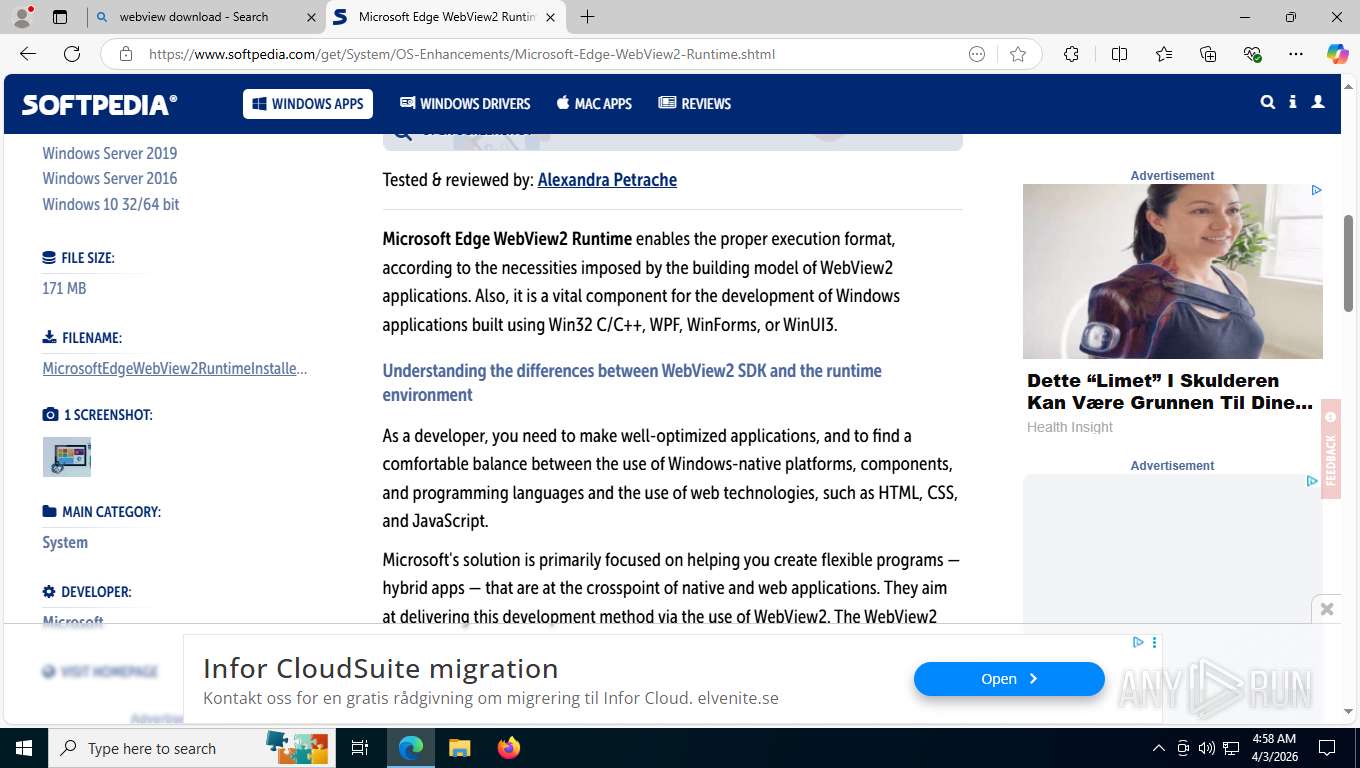Reload the current page
Image resolution: width=1360 pixels, height=768 pixels.
point(72,54)
